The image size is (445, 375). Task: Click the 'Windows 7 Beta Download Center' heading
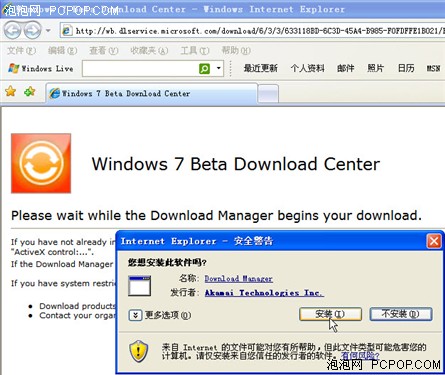coord(236,164)
